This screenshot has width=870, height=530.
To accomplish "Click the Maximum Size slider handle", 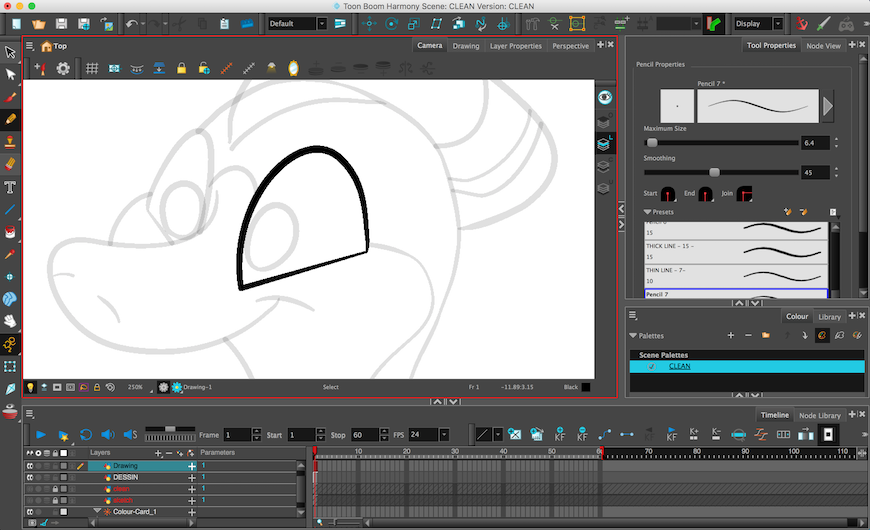I will pos(652,143).
